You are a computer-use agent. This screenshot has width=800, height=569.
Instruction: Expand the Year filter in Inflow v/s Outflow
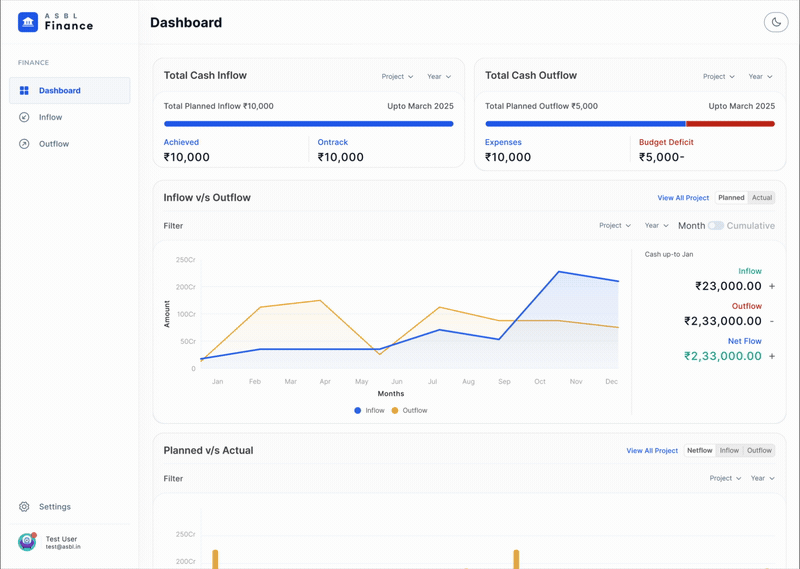point(656,225)
